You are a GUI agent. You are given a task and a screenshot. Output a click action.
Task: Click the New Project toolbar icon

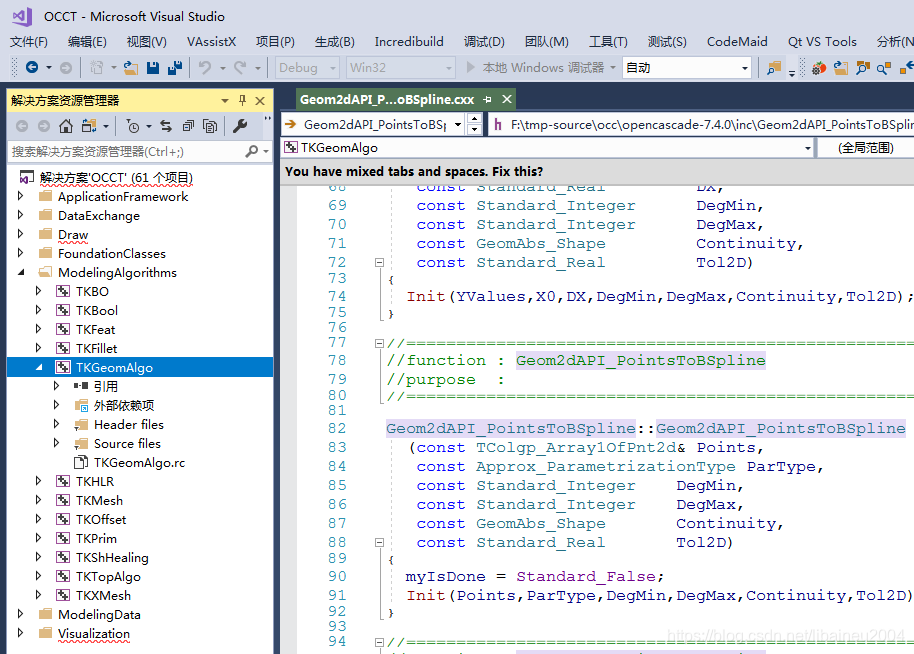pyautogui.click(x=97, y=68)
